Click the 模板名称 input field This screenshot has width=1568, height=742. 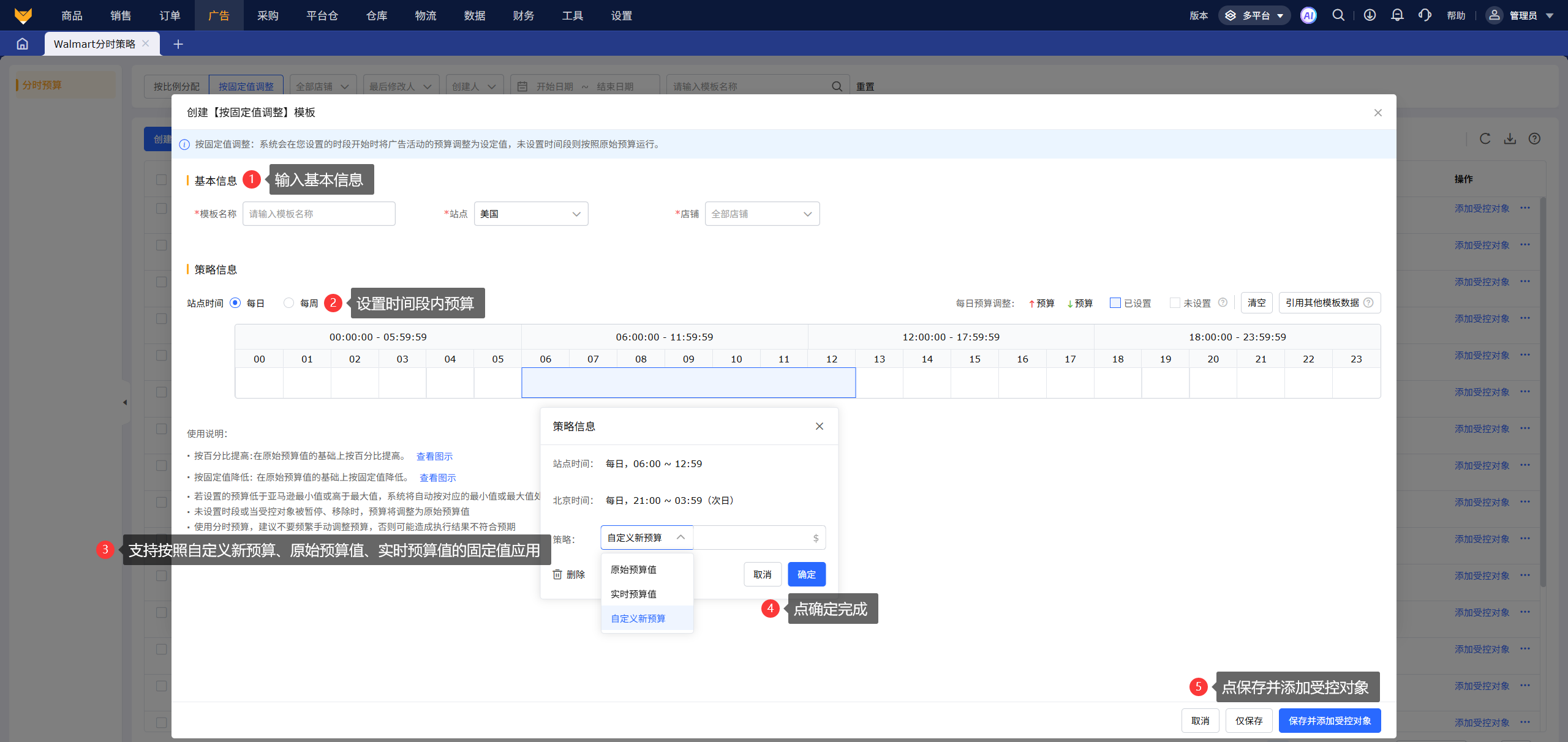click(318, 214)
